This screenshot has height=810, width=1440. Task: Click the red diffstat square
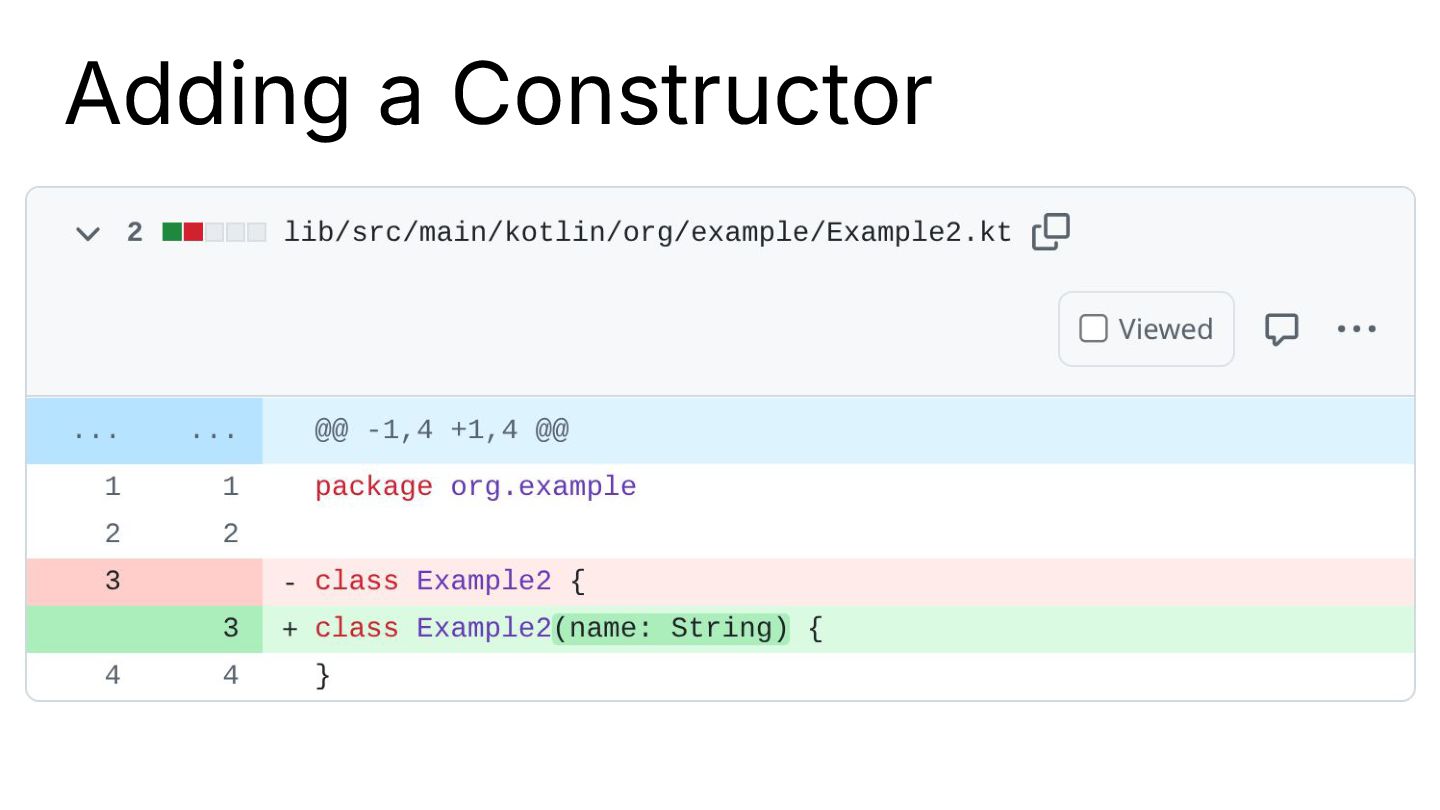(x=193, y=233)
